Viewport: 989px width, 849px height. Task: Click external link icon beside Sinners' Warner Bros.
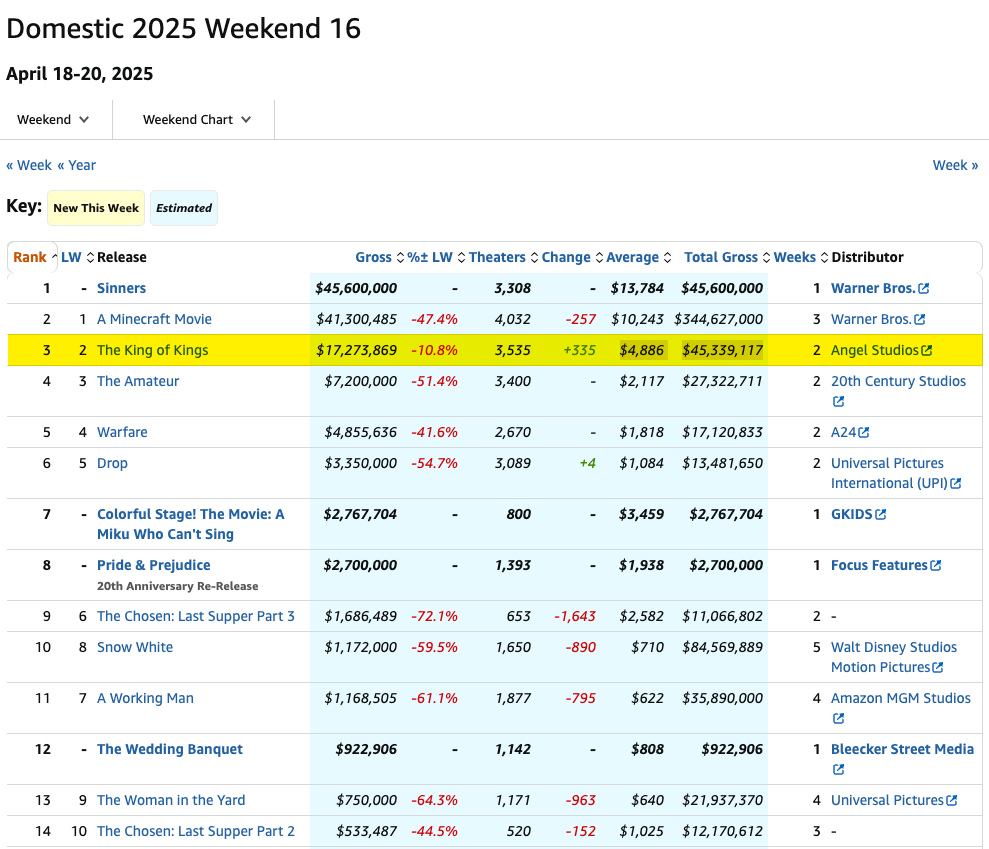(x=923, y=289)
